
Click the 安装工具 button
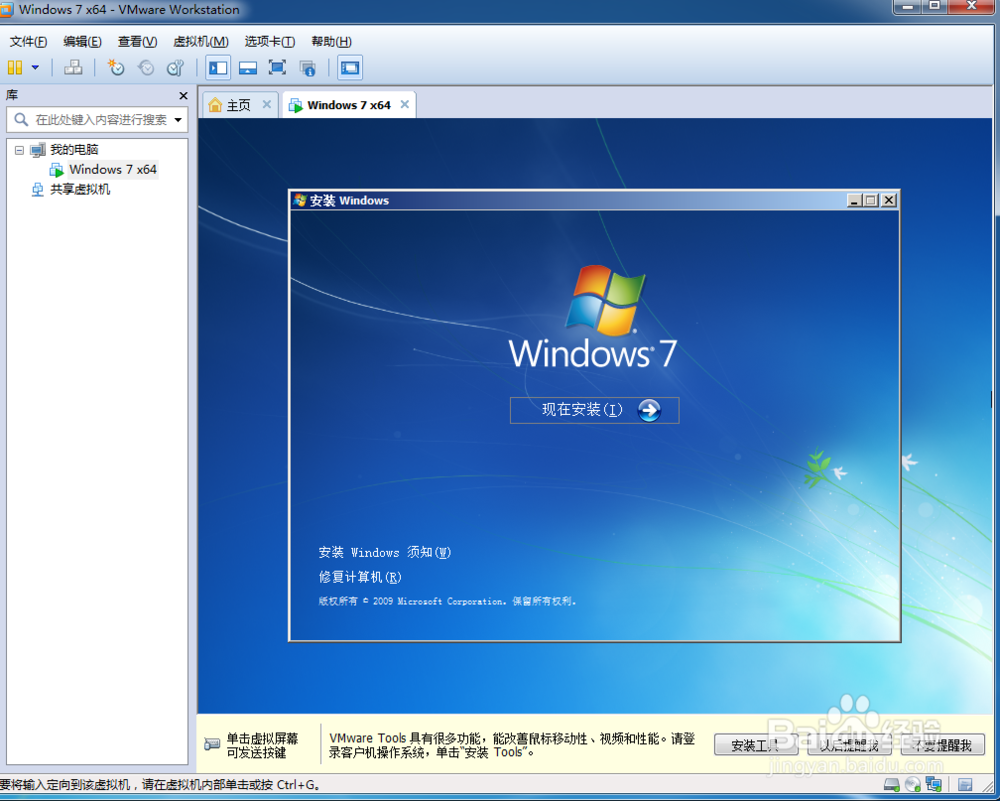[756, 745]
